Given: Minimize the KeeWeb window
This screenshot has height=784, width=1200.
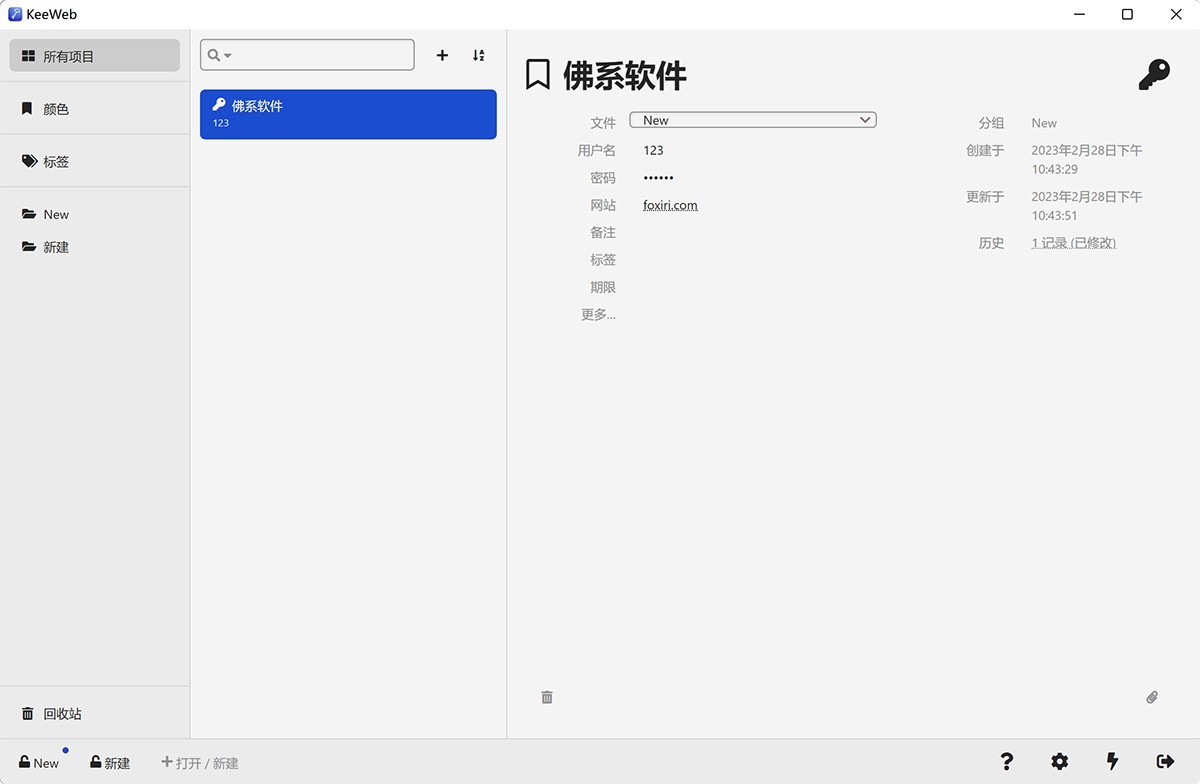Looking at the screenshot, I should [1079, 14].
